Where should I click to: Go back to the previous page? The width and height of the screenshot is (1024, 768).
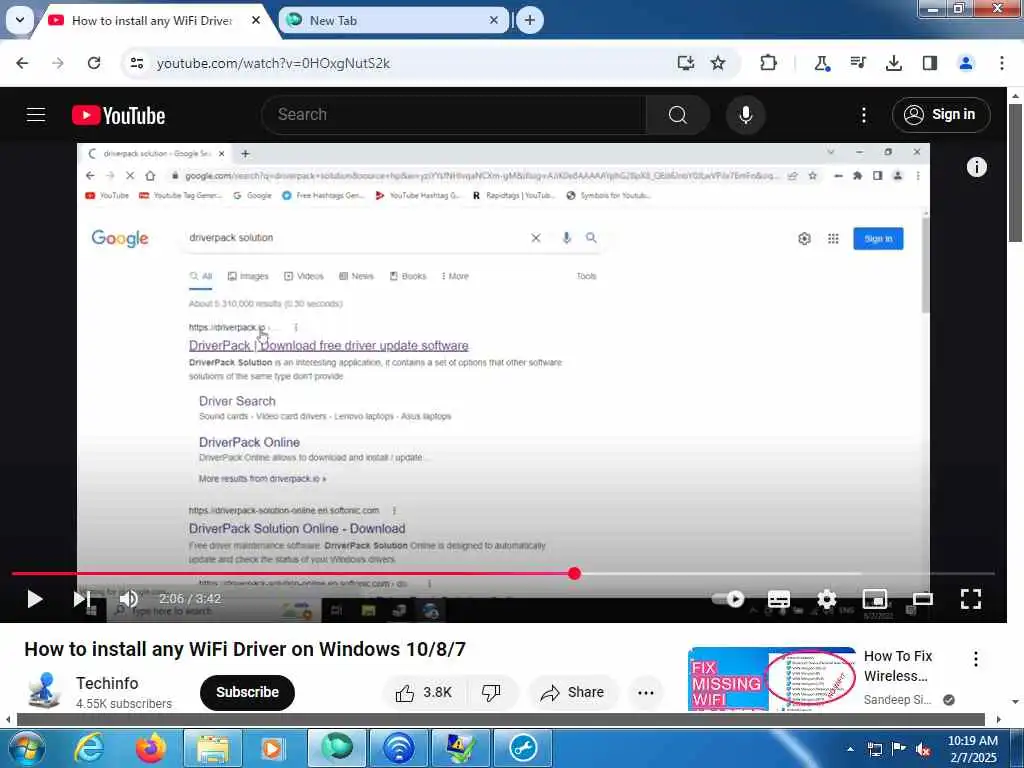point(23,63)
